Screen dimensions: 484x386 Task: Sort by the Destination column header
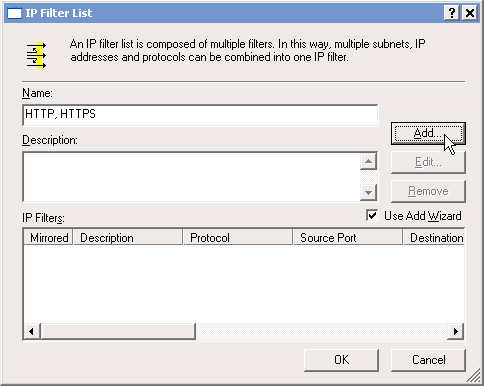[x=434, y=238]
